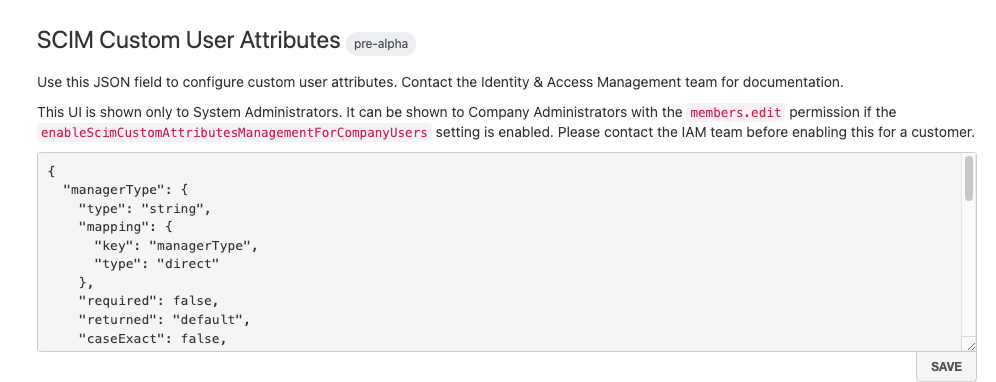This screenshot has height=382, width=996.
Task: Place cursor on the "mapping": { line
Action: 125,227
